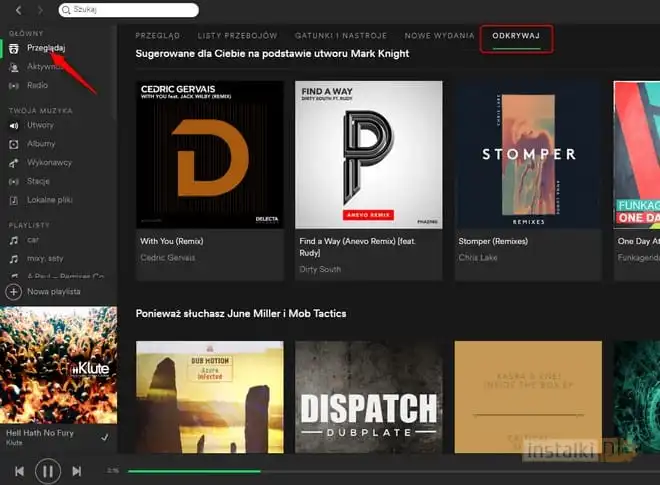Screen dimensions: 660x485
Task: Click the plus icon for Nowa playlista
Action: point(14,292)
